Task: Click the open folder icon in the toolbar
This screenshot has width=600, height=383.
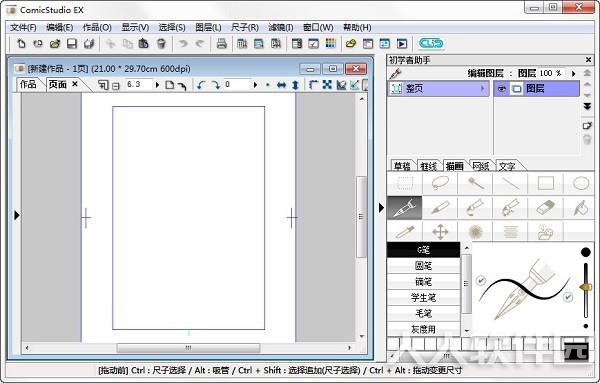Action: click(55, 44)
